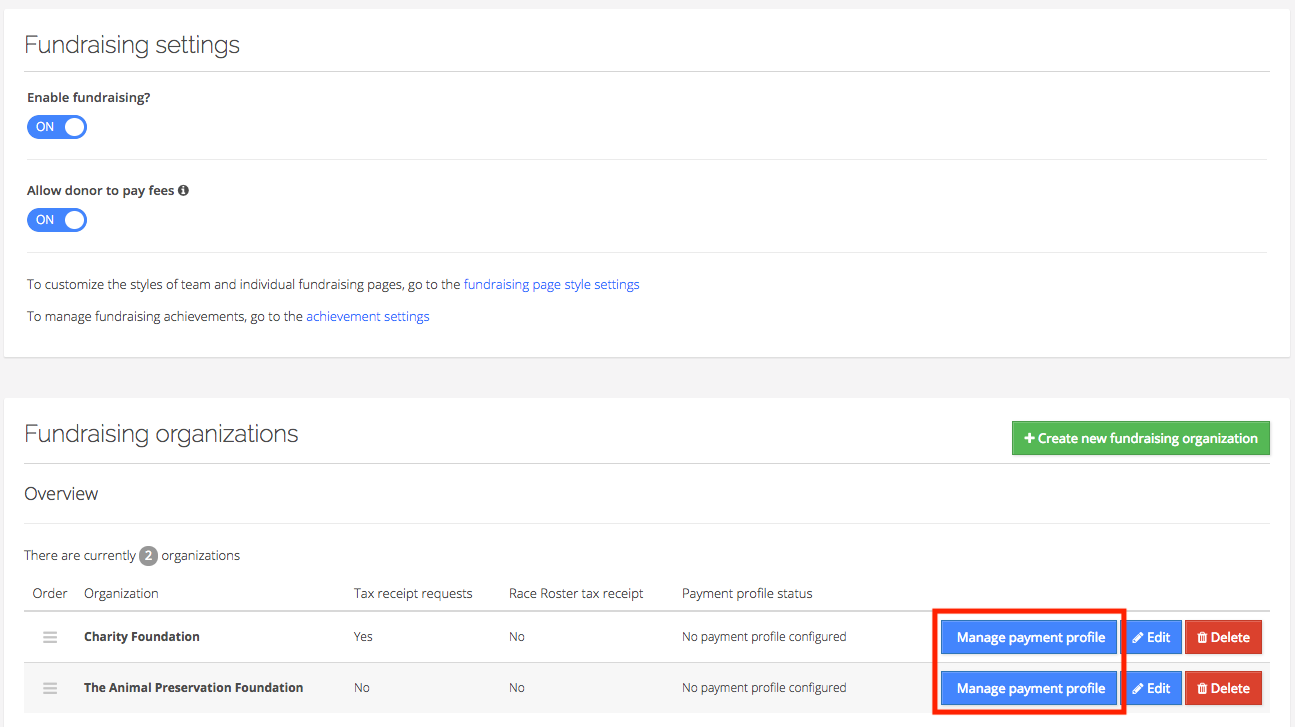Click the Order column header
Screen dimensions: 1295x727
50,593
